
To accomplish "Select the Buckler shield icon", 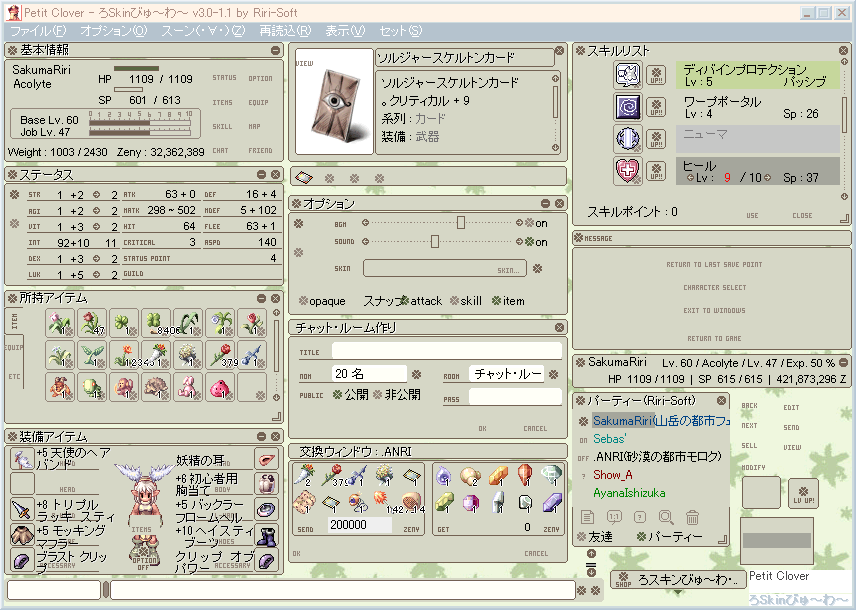I will pyautogui.click(x=266, y=509).
